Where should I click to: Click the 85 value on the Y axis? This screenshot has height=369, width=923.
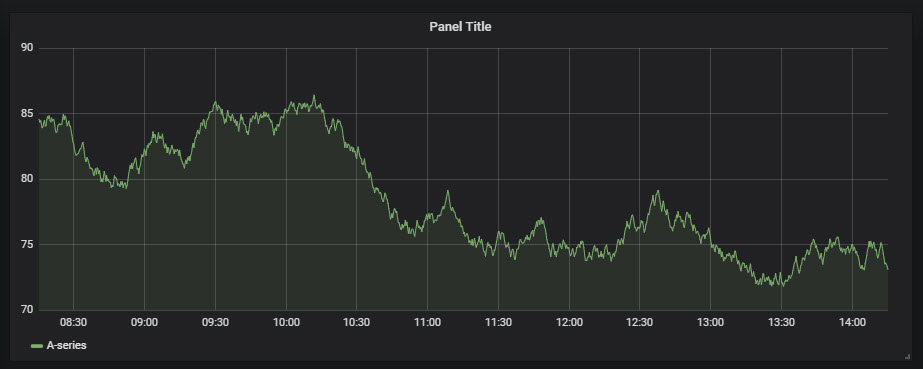[x=26, y=114]
